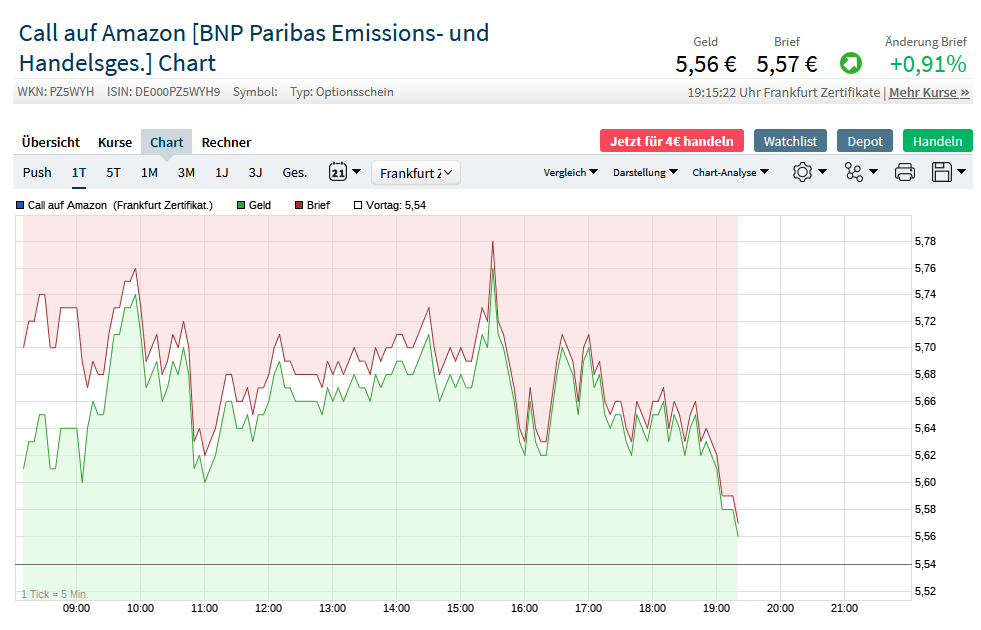Open the Frankfurt exchange dropdown
This screenshot has height=630, width=981.
(x=416, y=173)
